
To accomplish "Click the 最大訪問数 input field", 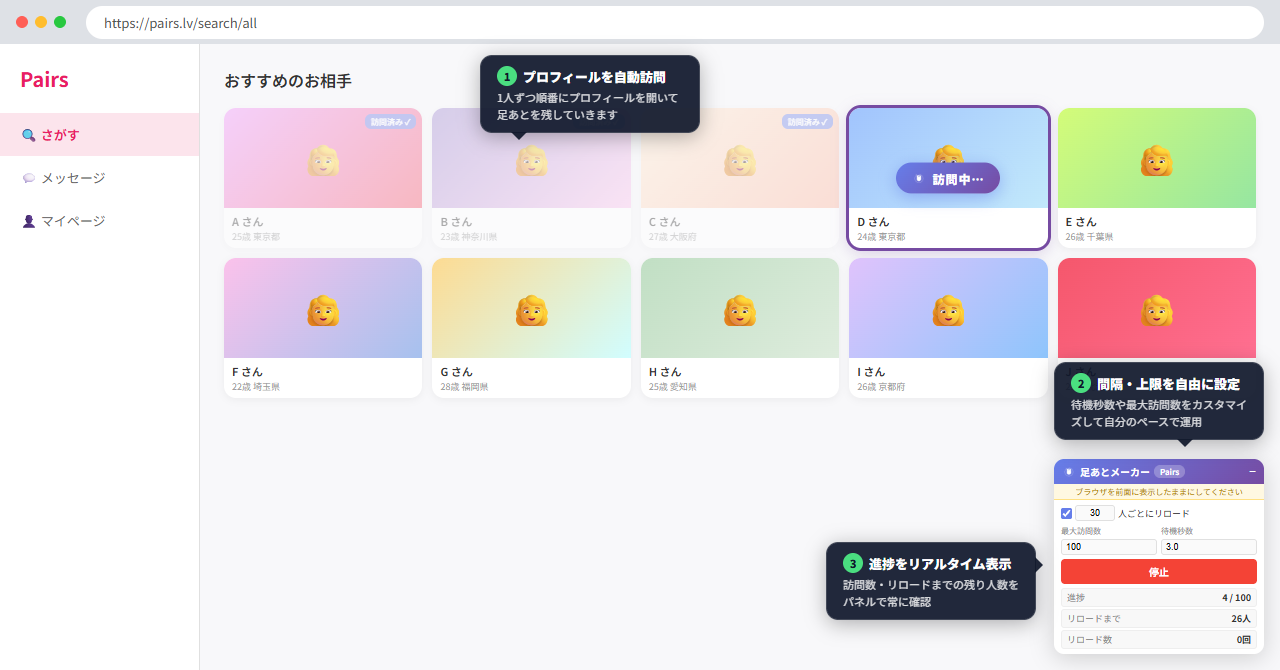I will pos(1108,547).
